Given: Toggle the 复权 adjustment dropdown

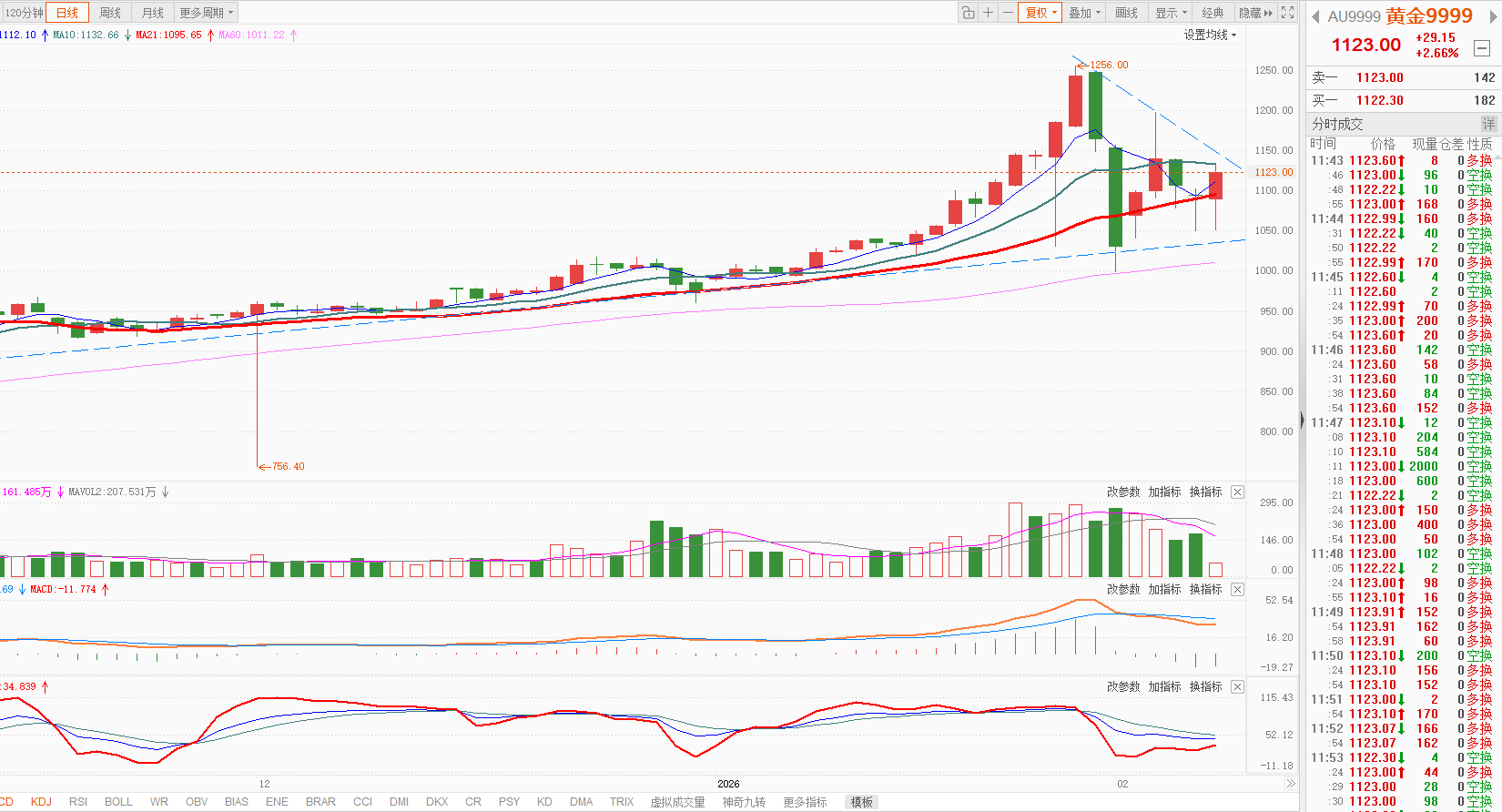Looking at the screenshot, I should tap(1040, 13).
